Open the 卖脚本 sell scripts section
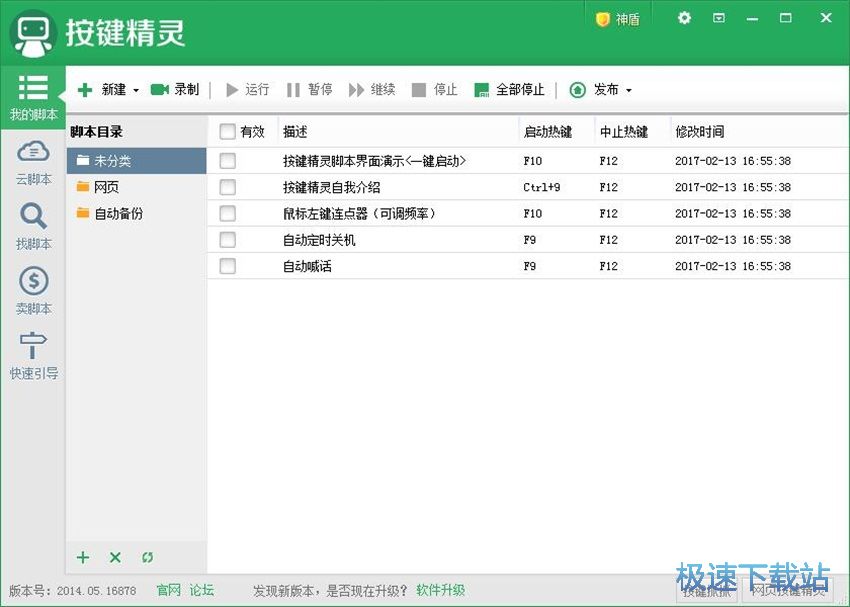Screen dimensions: 850x607 pyautogui.click(x=33, y=291)
